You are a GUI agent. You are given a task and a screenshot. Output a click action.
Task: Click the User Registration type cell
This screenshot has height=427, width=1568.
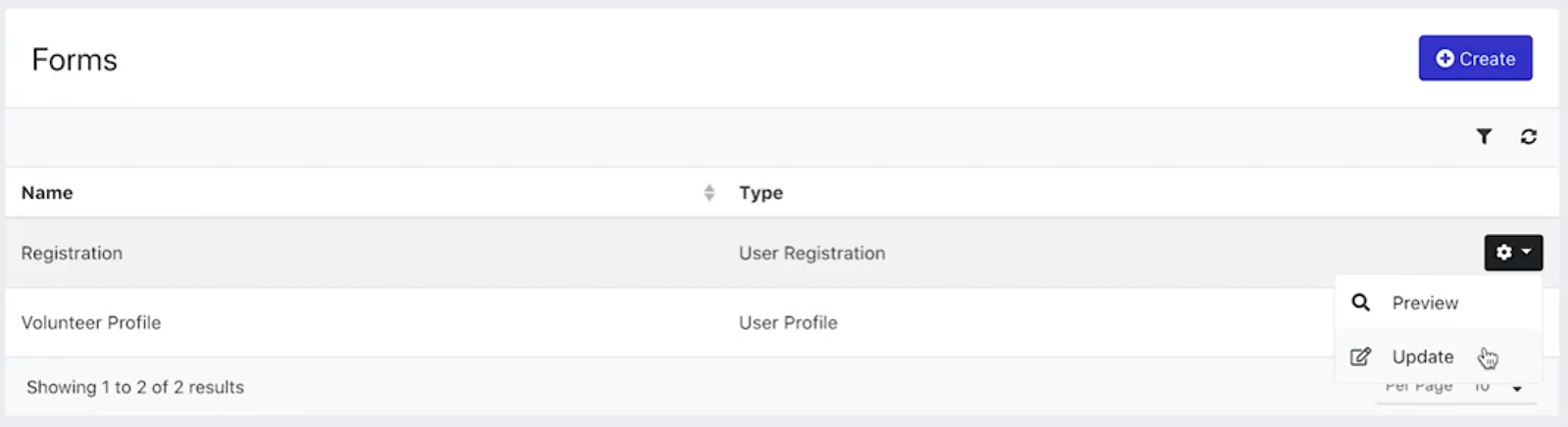click(x=811, y=253)
